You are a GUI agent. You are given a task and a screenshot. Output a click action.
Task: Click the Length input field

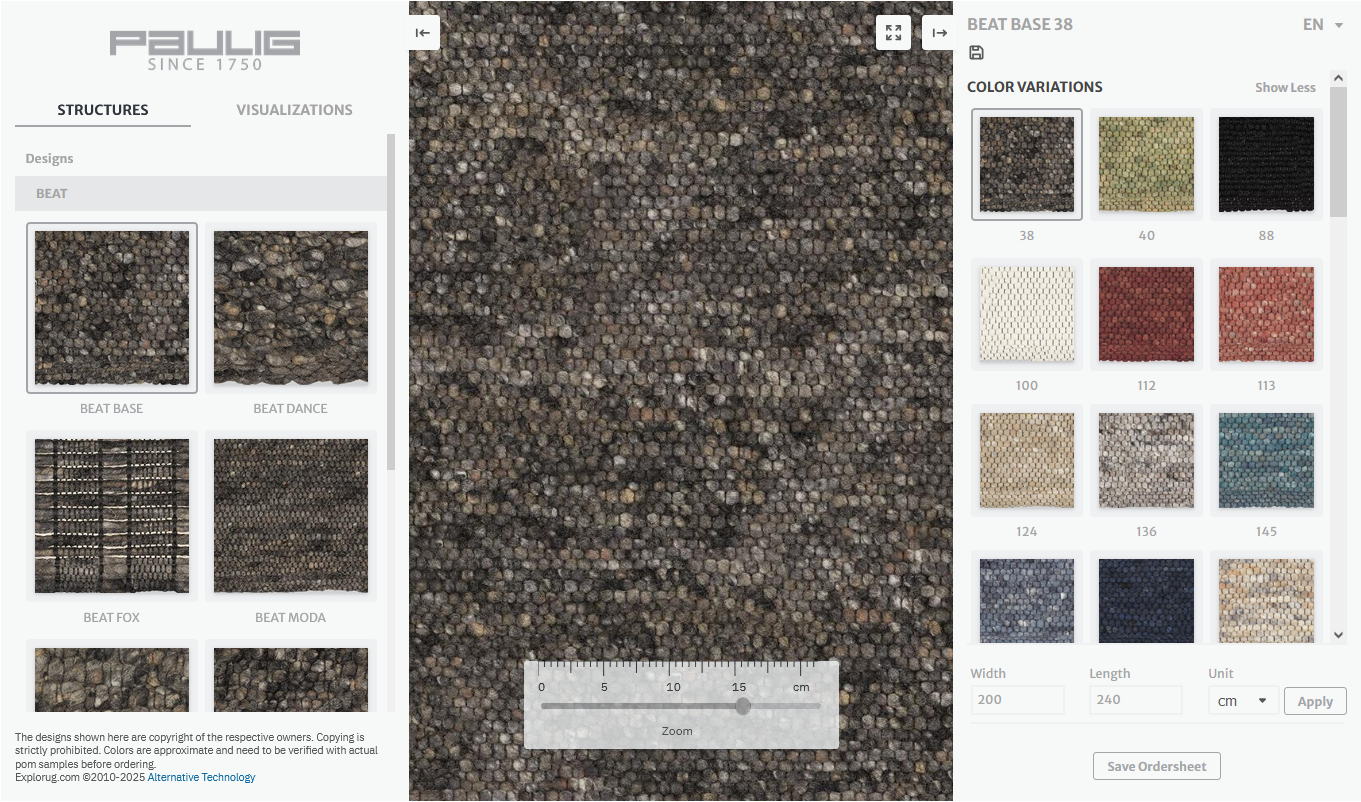pyautogui.click(x=1136, y=700)
